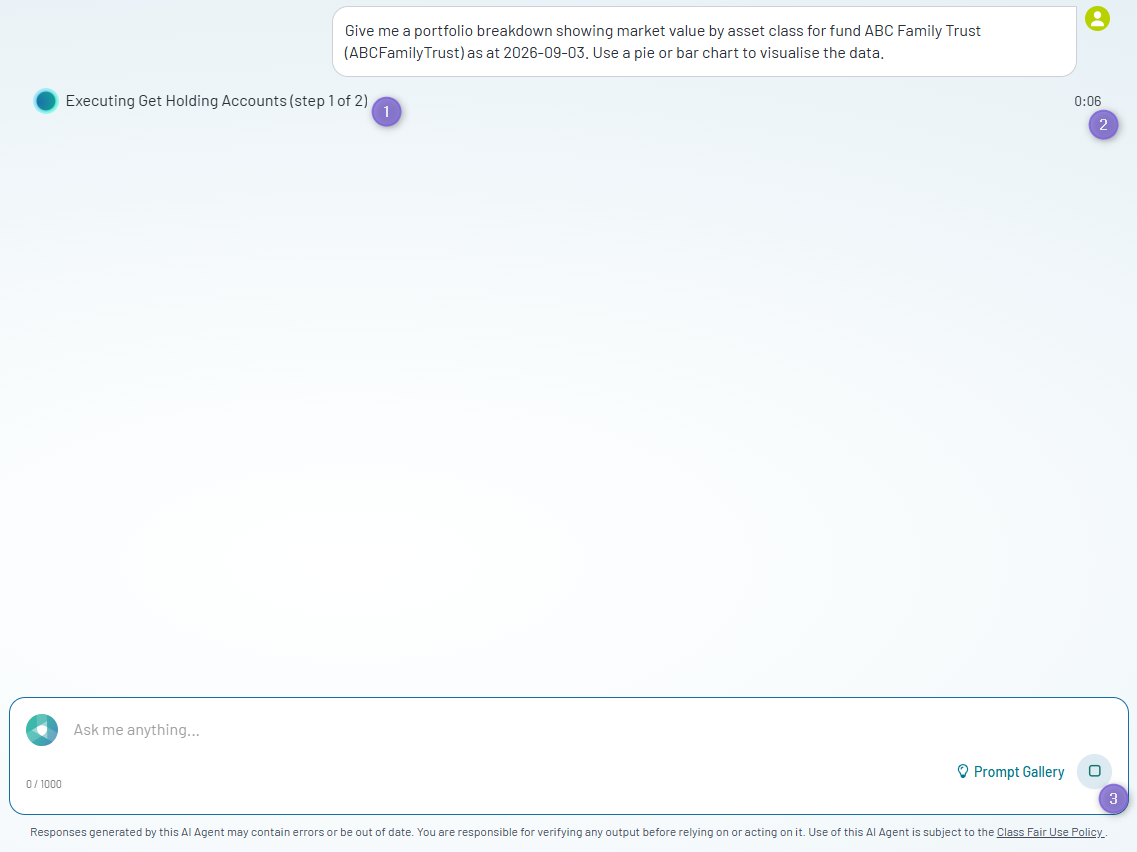Open the Class Fair Use Policy link

click(1050, 832)
